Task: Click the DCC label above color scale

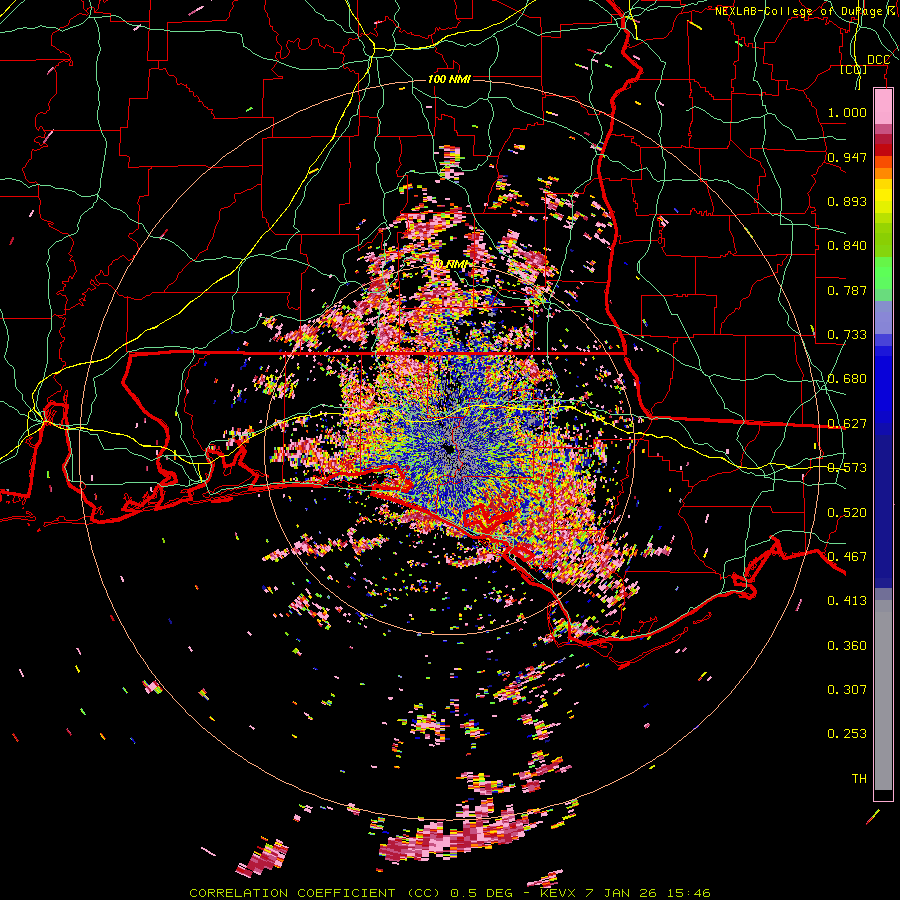Action: 878,60
